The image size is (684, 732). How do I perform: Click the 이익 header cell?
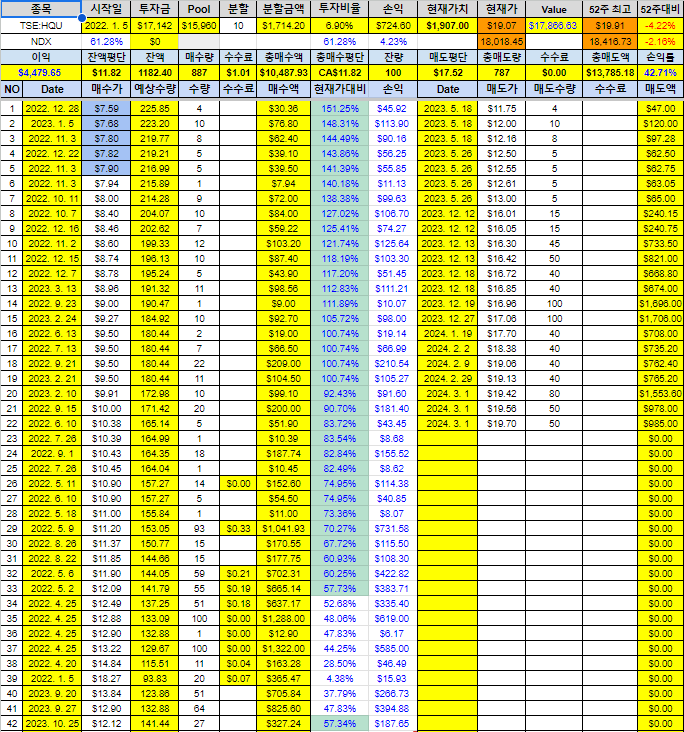41,57
